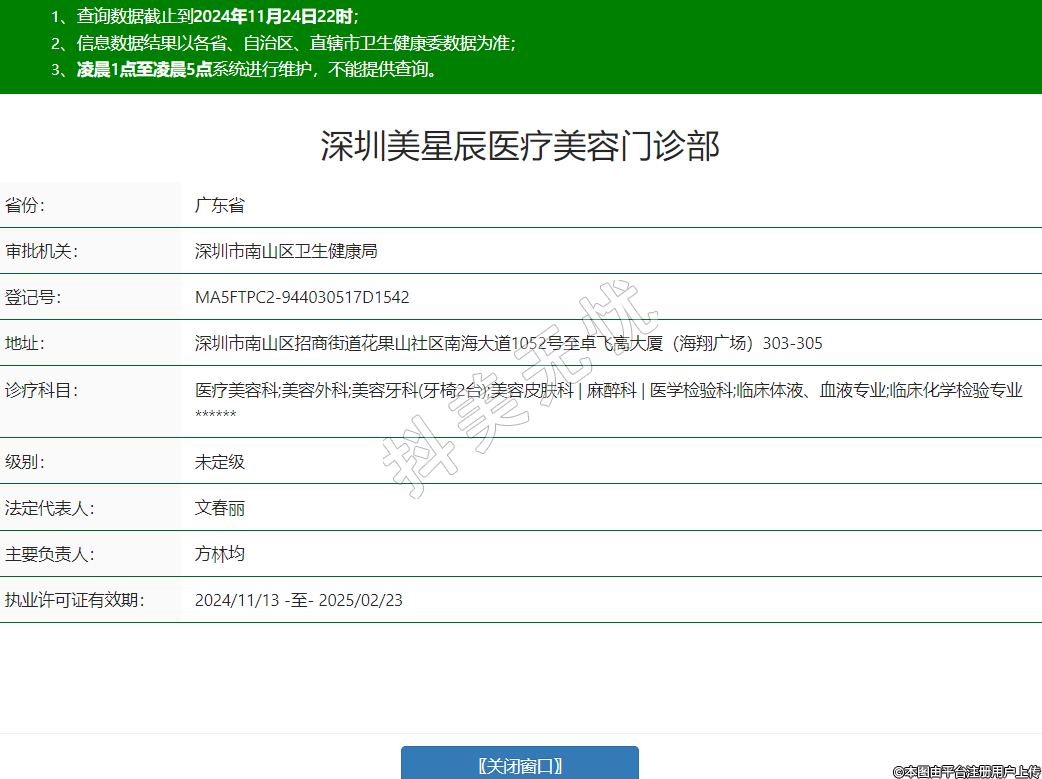This screenshot has height=779, width=1042.
Task: Click the 登记号 row label
Action: tap(33, 297)
